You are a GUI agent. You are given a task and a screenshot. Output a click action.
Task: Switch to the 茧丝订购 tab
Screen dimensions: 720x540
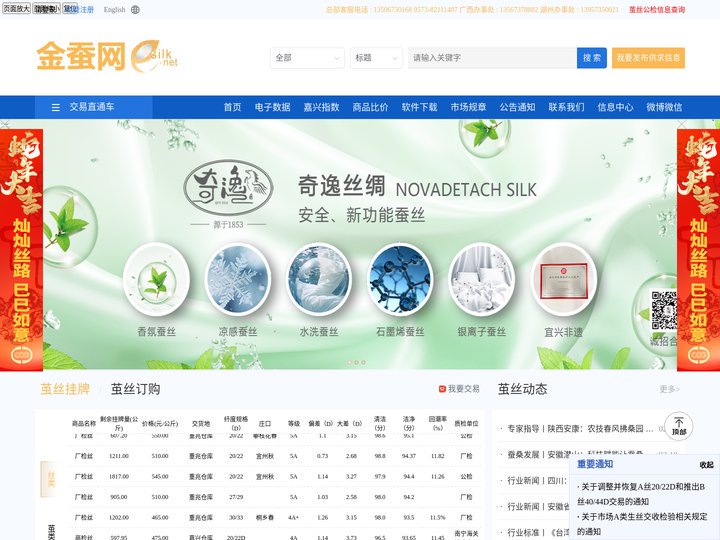[x=135, y=389]
